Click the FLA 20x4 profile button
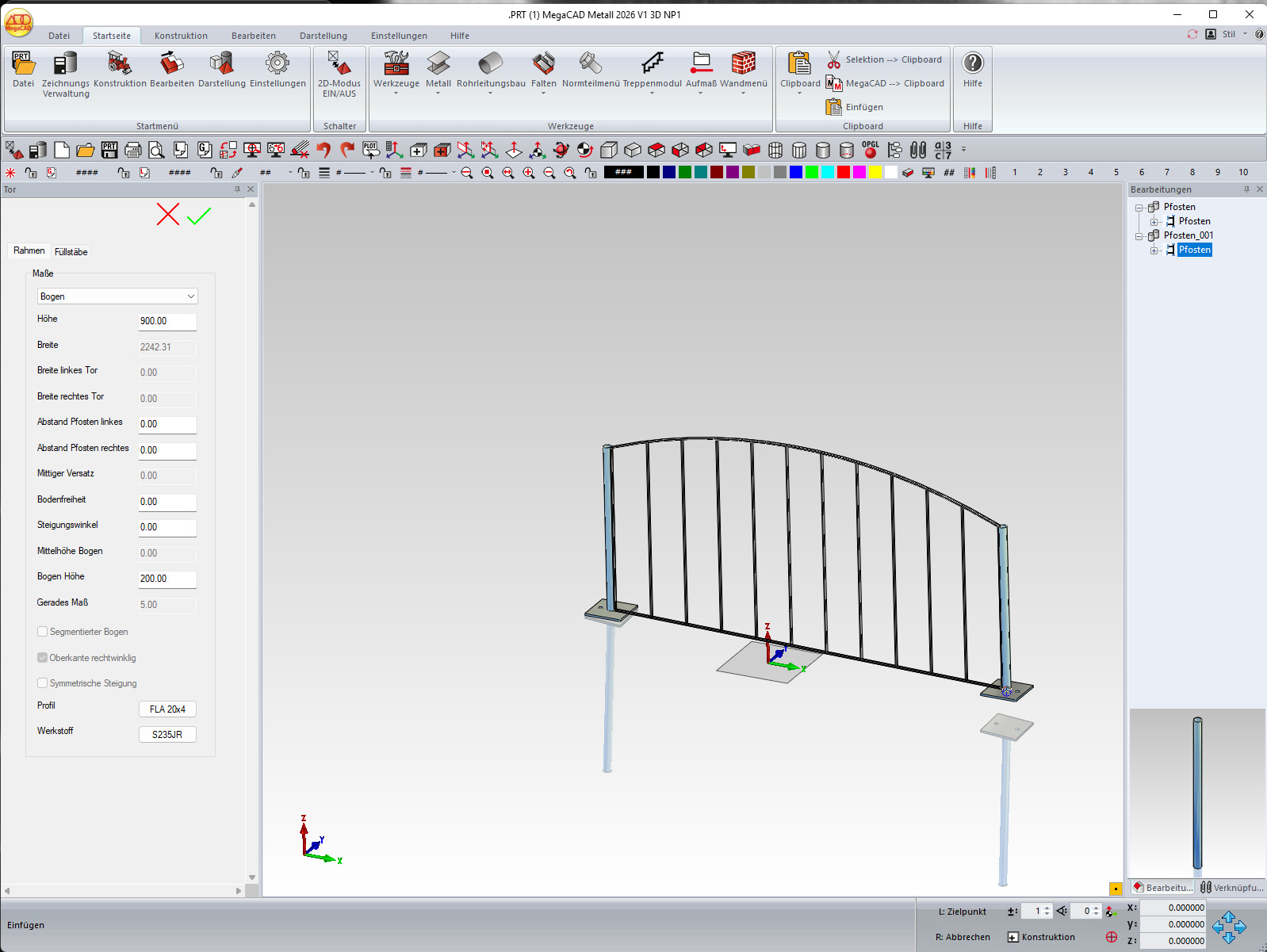1267x952 pixels. (x=167, y=709)
